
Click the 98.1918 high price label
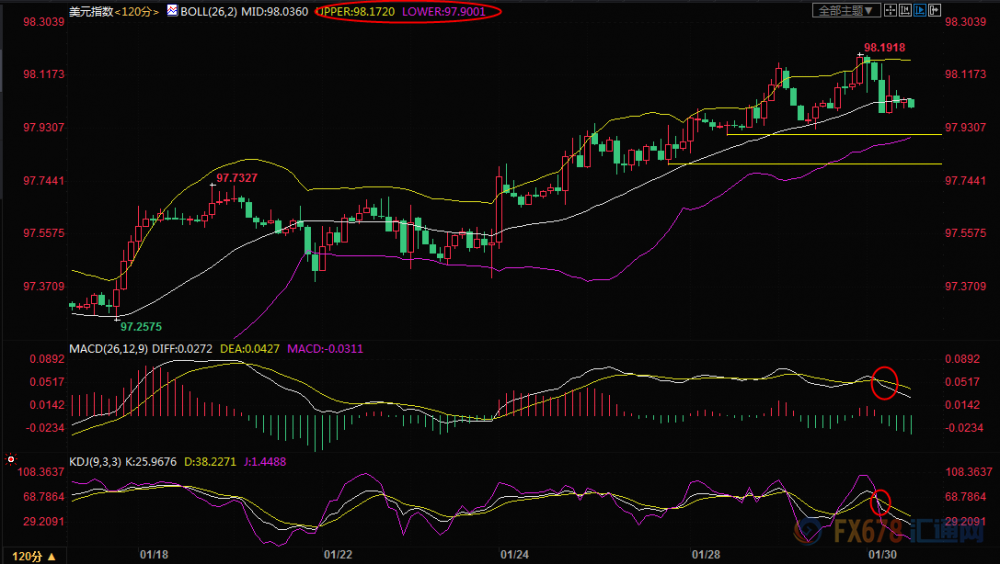(885, 47)
